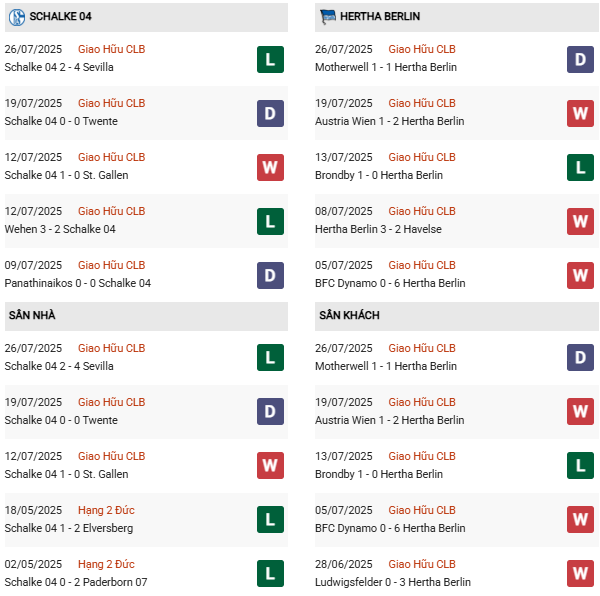Click the L badge for Wehen 3-2 Schalke 04
600x596 pixels.
[x=271, y=221]
